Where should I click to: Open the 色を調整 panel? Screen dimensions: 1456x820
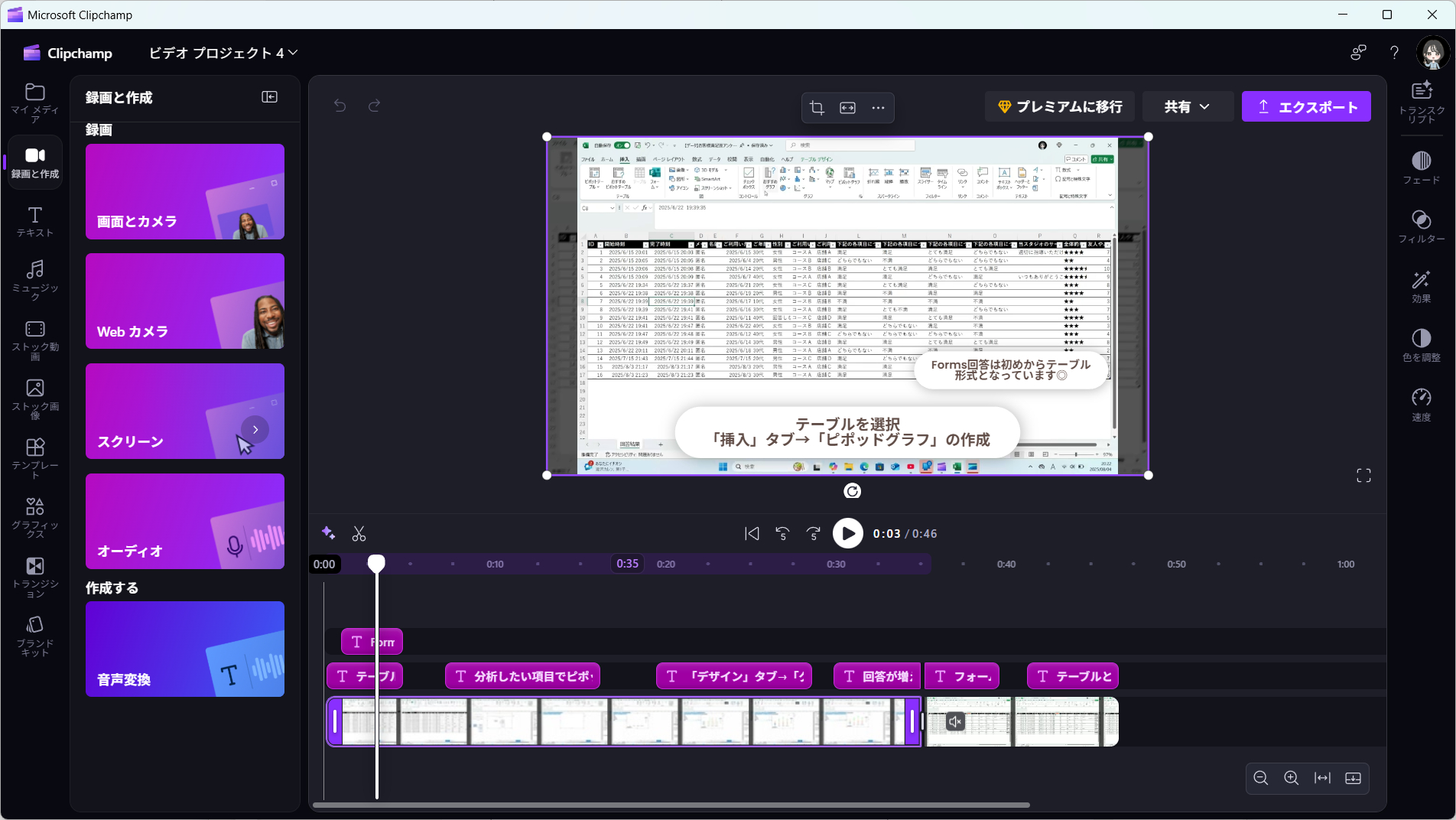point(1421,345)
